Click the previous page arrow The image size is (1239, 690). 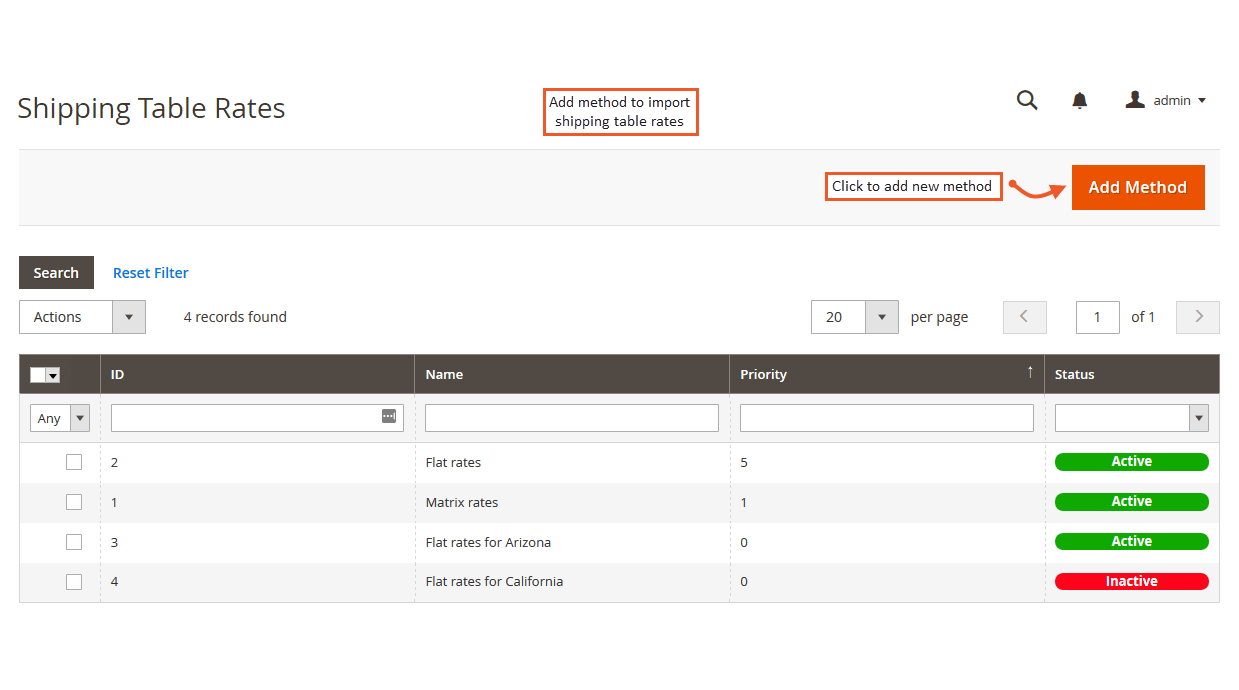pyautogui.click(x=1024, y=316)
